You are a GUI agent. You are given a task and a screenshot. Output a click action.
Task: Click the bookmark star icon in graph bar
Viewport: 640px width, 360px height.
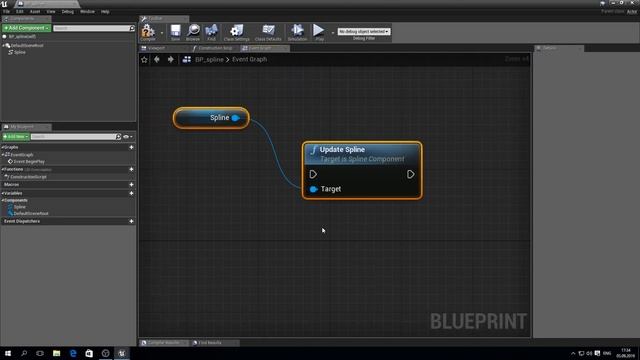(144, 60)
